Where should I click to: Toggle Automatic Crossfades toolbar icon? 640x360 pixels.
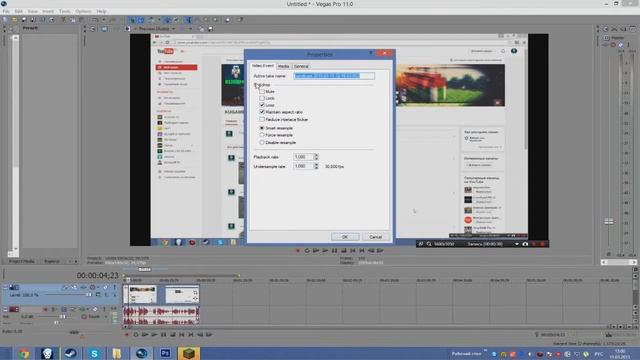click(x=140, y=20)
